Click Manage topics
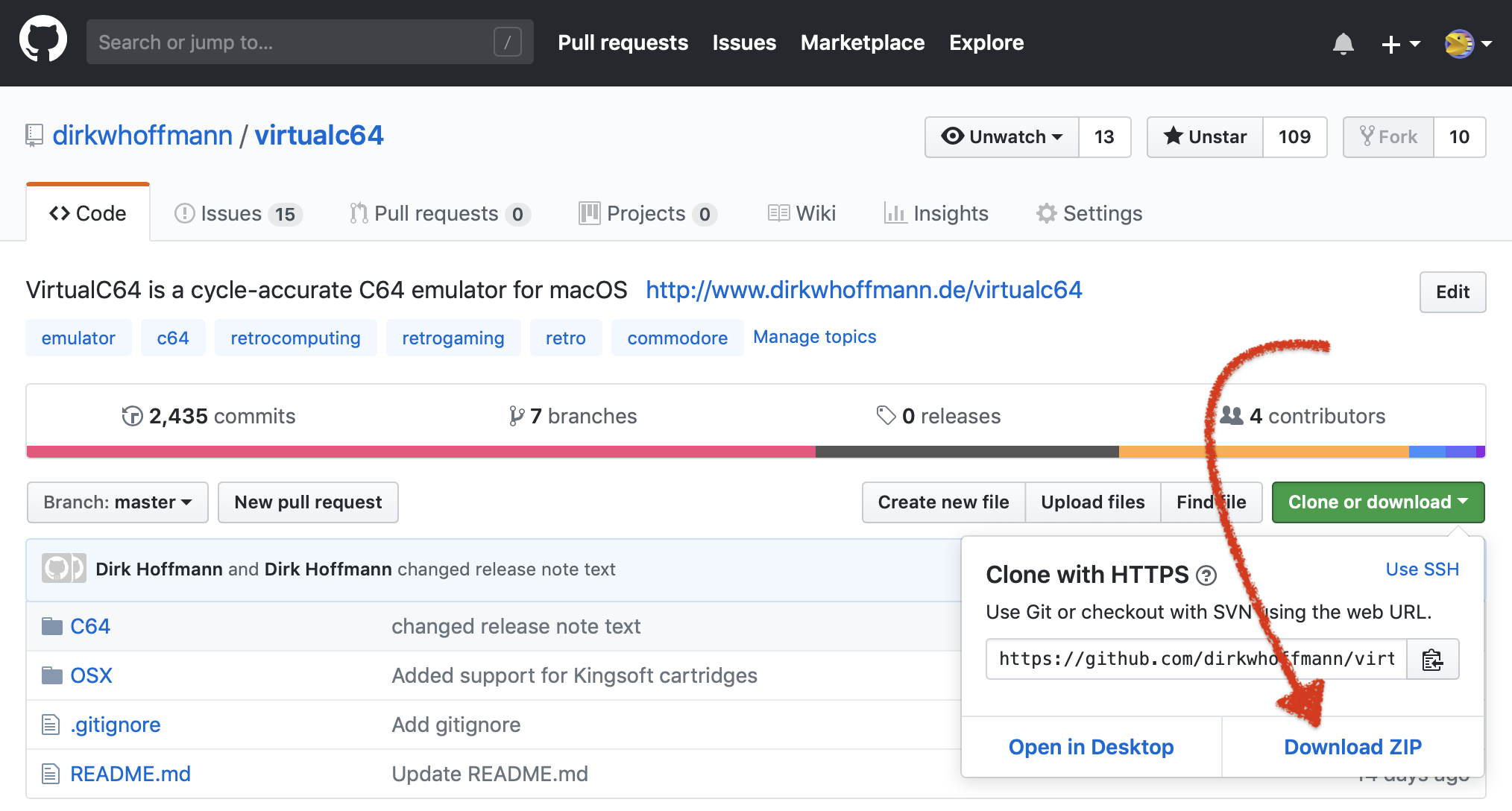 point(815,337)
